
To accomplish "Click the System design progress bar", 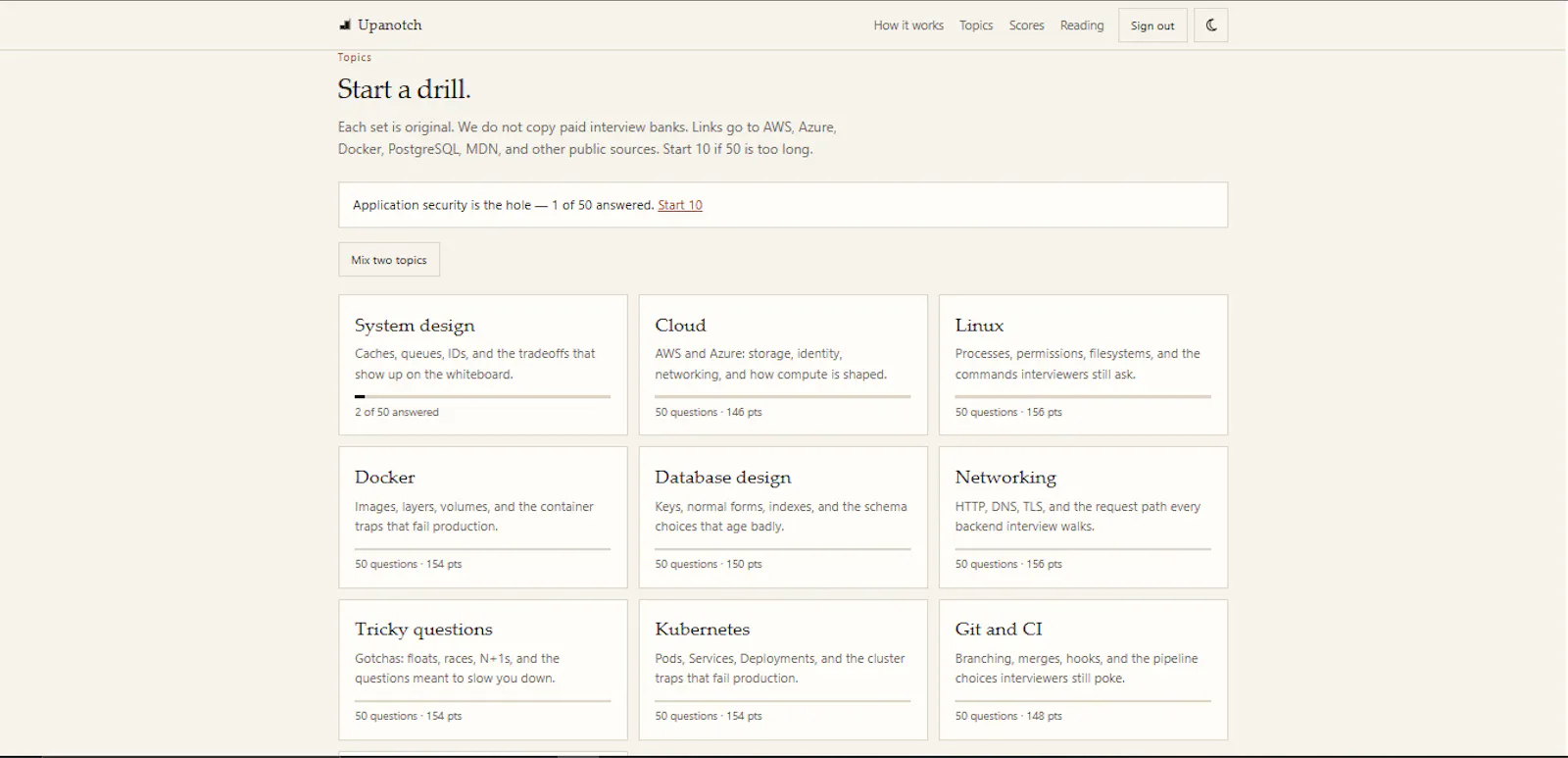I will 482,396.
